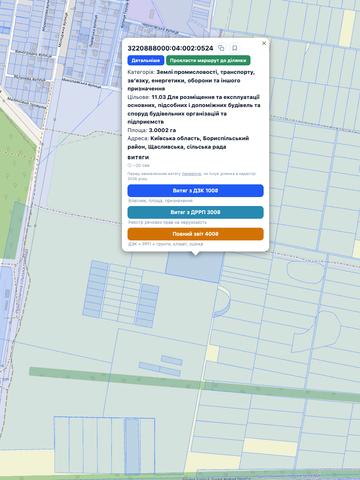Click the area value 3.0002 га
This screenshot has height=480, width=360.
[162, 130]
